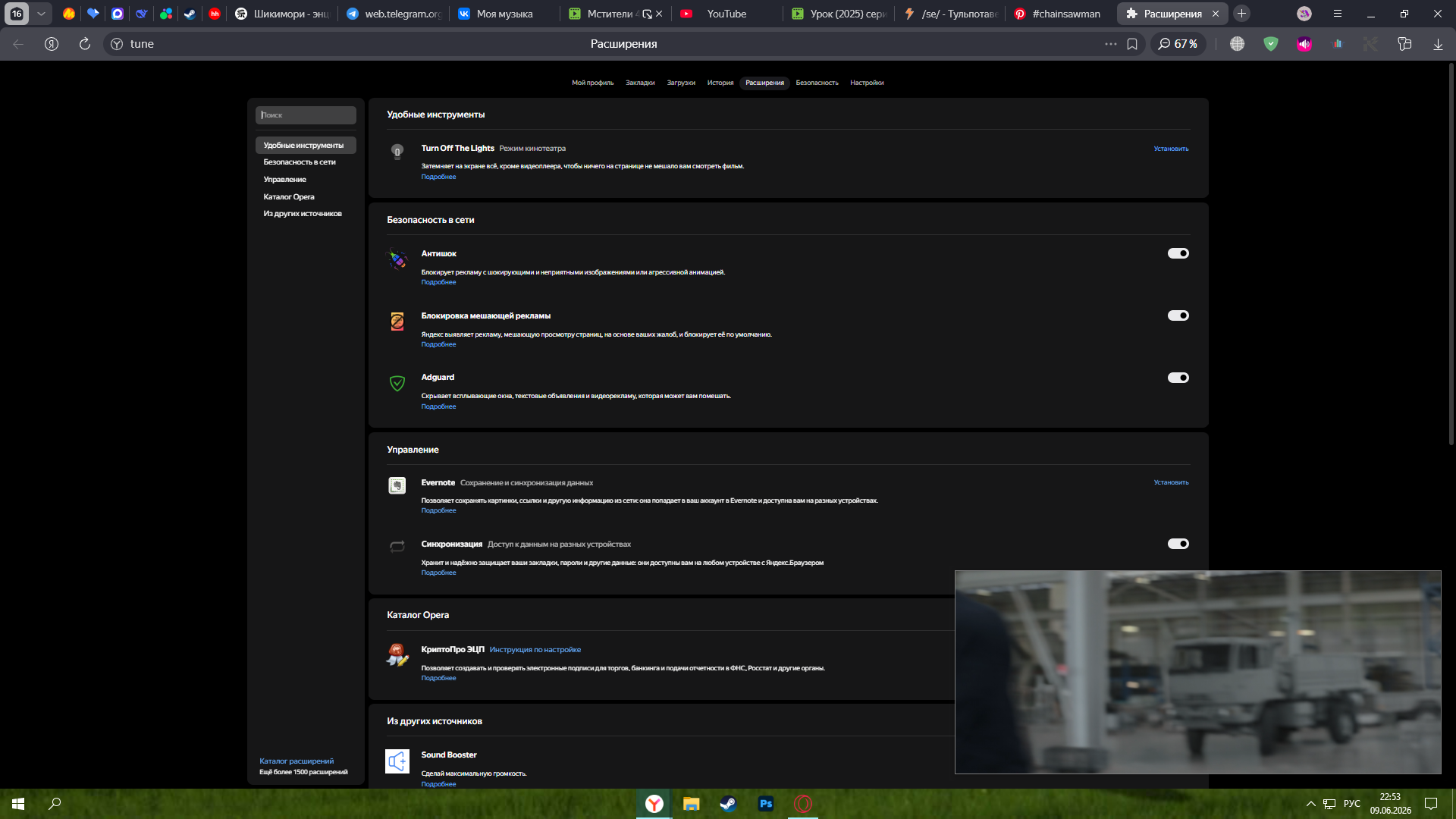Open the Настройки section
Image resolution: width=1456 pixels, height=819 pixels.
coord(867,83)
